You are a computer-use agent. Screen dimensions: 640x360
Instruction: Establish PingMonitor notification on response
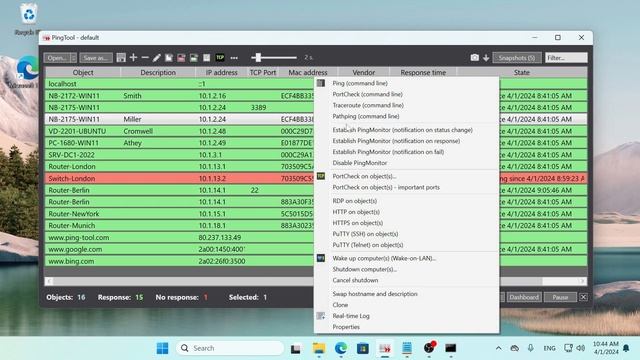click(x=396, y=141)
